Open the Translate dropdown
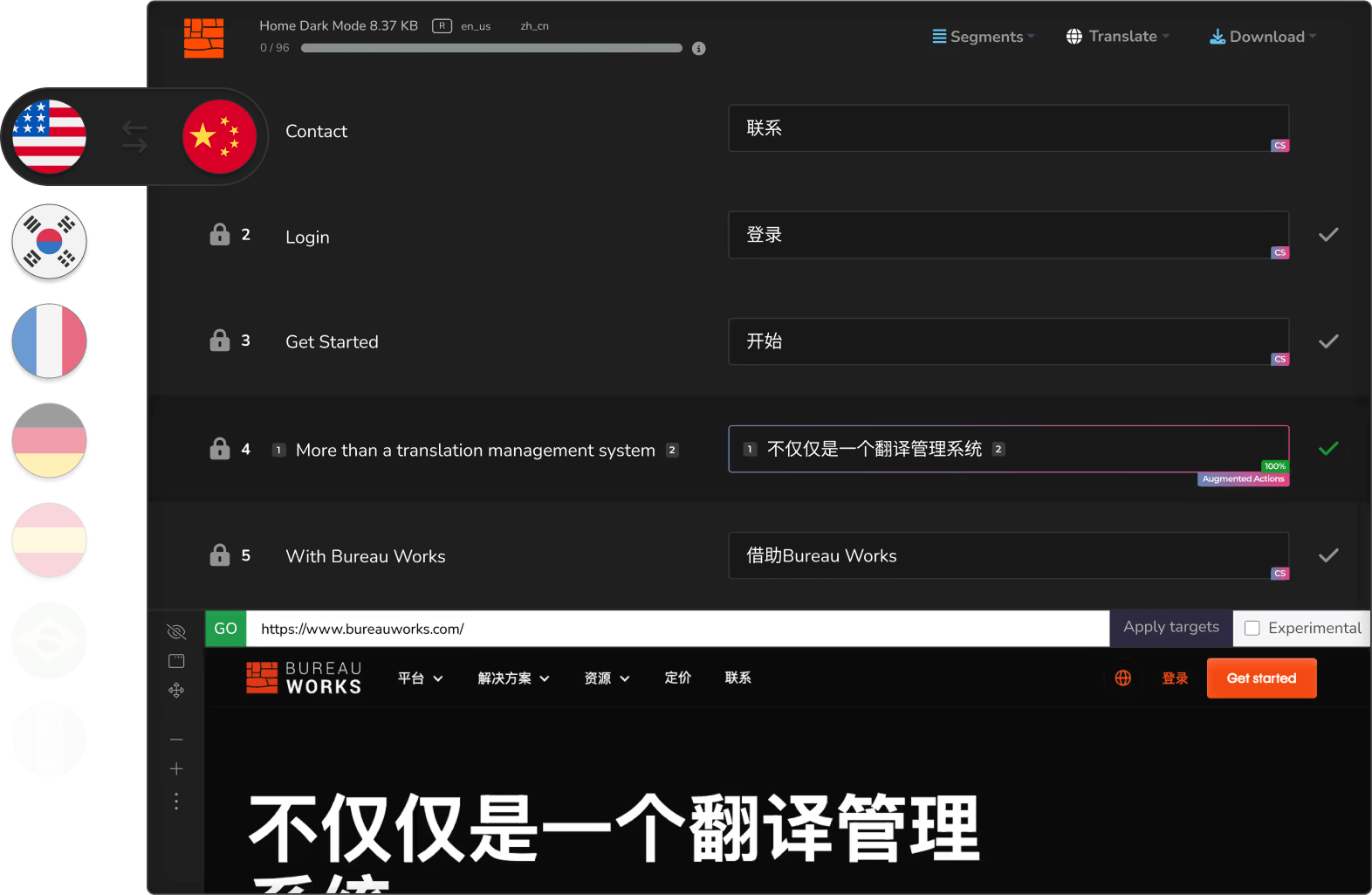The image size is (1372, 895). [x=1118, y=37]
